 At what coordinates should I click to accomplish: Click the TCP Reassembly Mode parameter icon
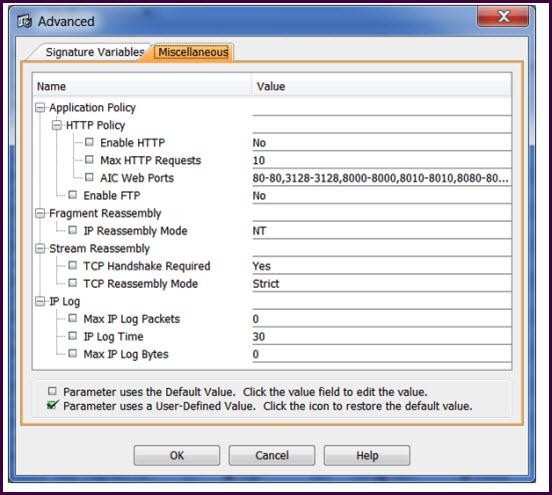(x=73, y=283)
